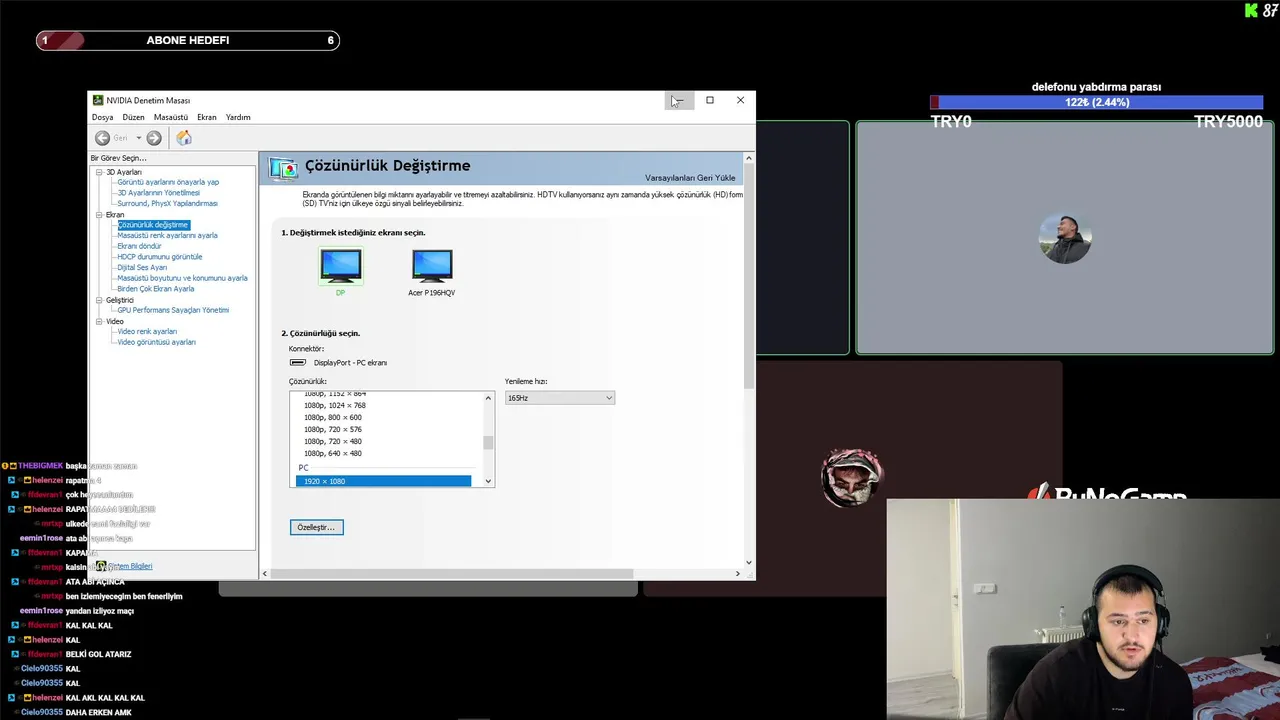Open Görüntü ayarlarını önayarla yap

[x=168, y=182]
